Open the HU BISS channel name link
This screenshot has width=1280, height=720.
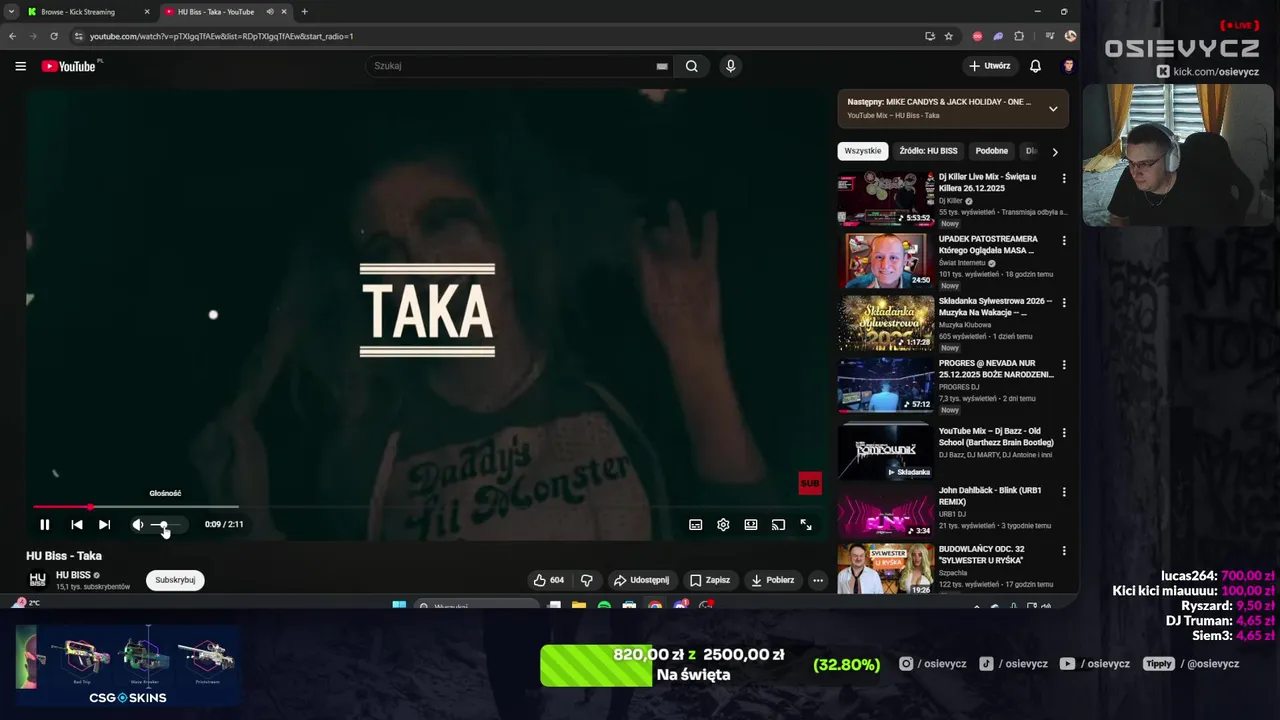click(73, 575)
